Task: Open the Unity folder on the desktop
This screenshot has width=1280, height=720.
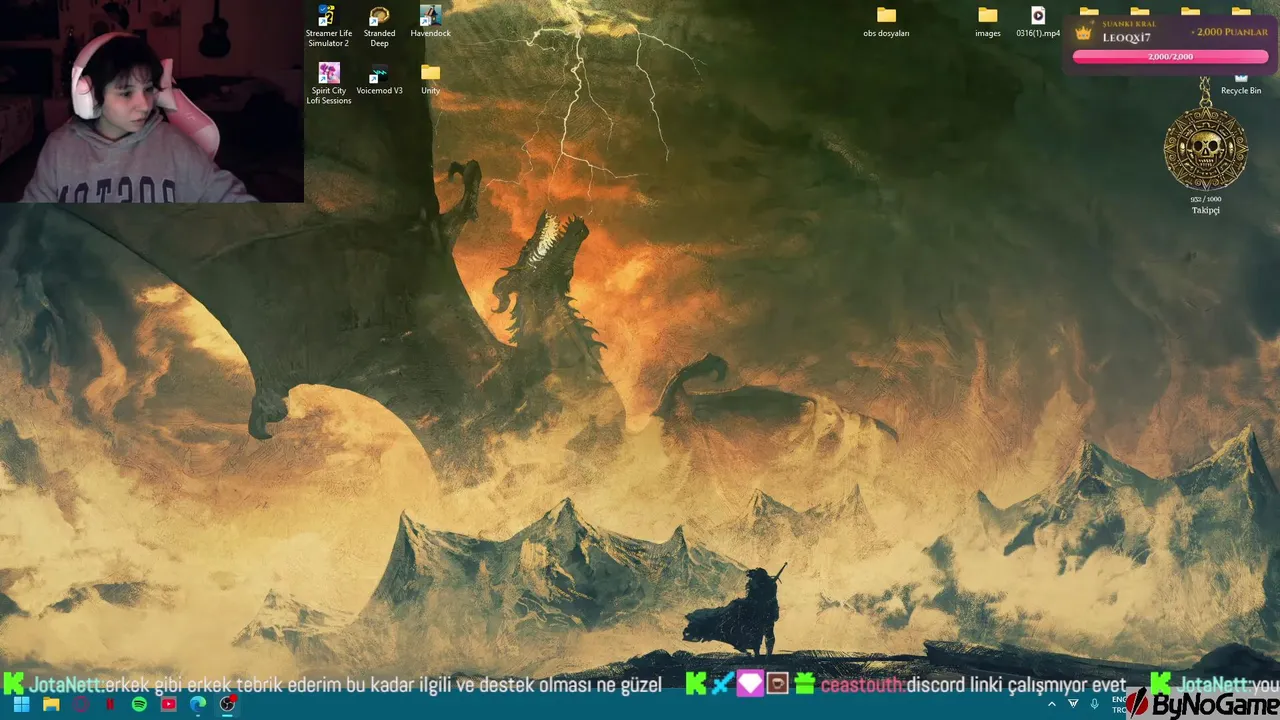Action: point(430,79)
